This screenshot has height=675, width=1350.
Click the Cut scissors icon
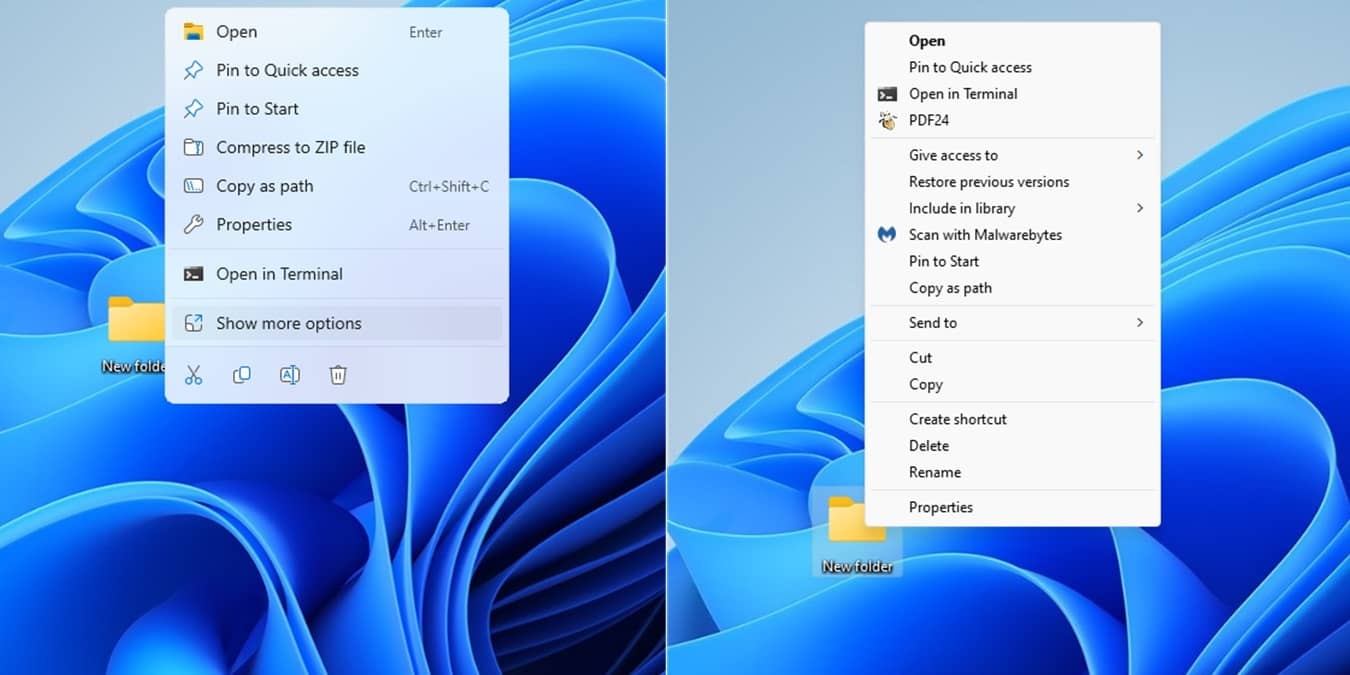tap(193, 374)
